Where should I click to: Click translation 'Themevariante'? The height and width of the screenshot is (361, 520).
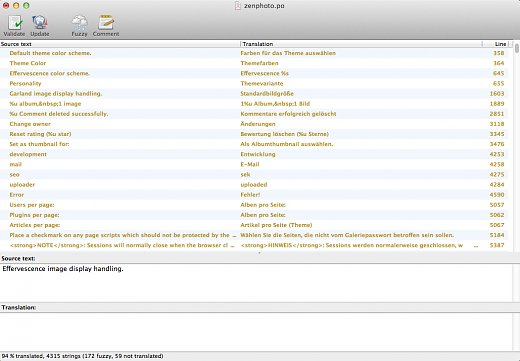[x=262, y=83]
